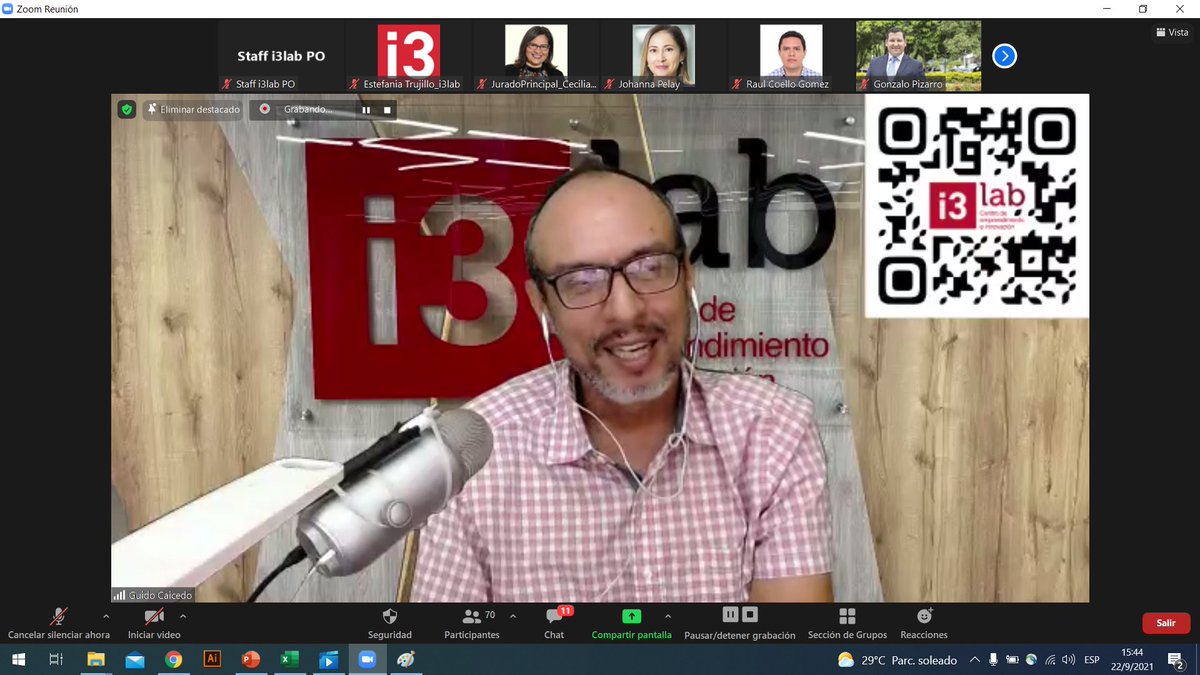Image resolution: width=1200 pixels, height=675 pixels.
Task: Stop recording in bottom toolbar
Action: (x=750, y=615)
